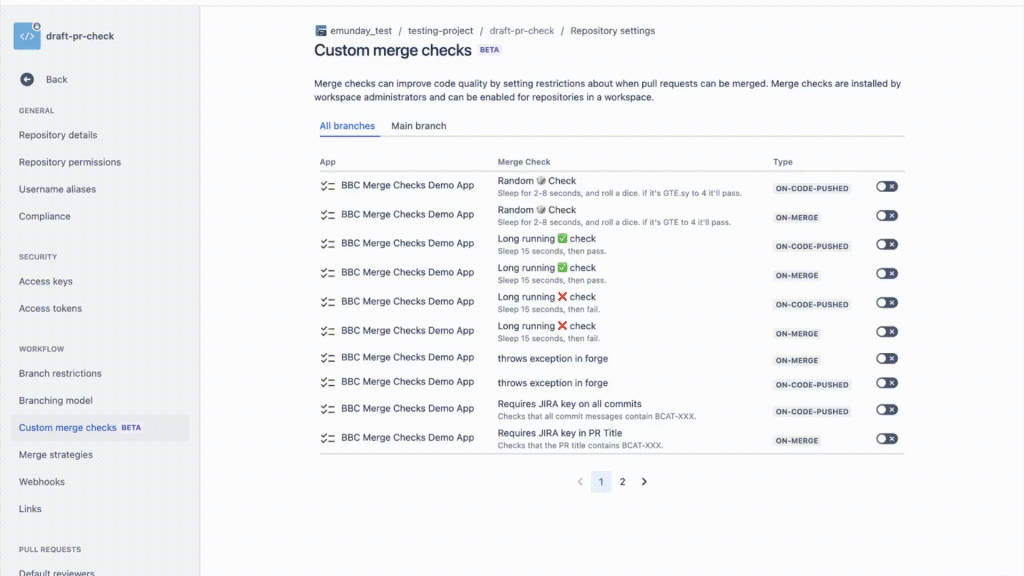Enable Random Check ON-MERGE toggle

click(887, 216)
